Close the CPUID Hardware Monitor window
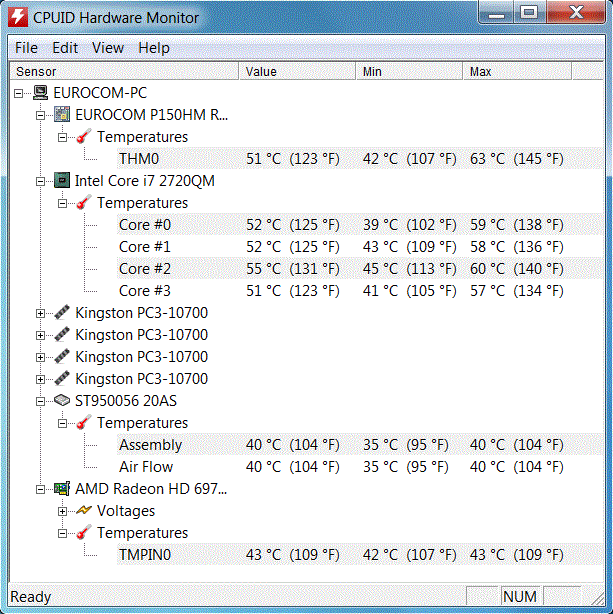This screenshot has width=613, height=614. pos(576,13)
